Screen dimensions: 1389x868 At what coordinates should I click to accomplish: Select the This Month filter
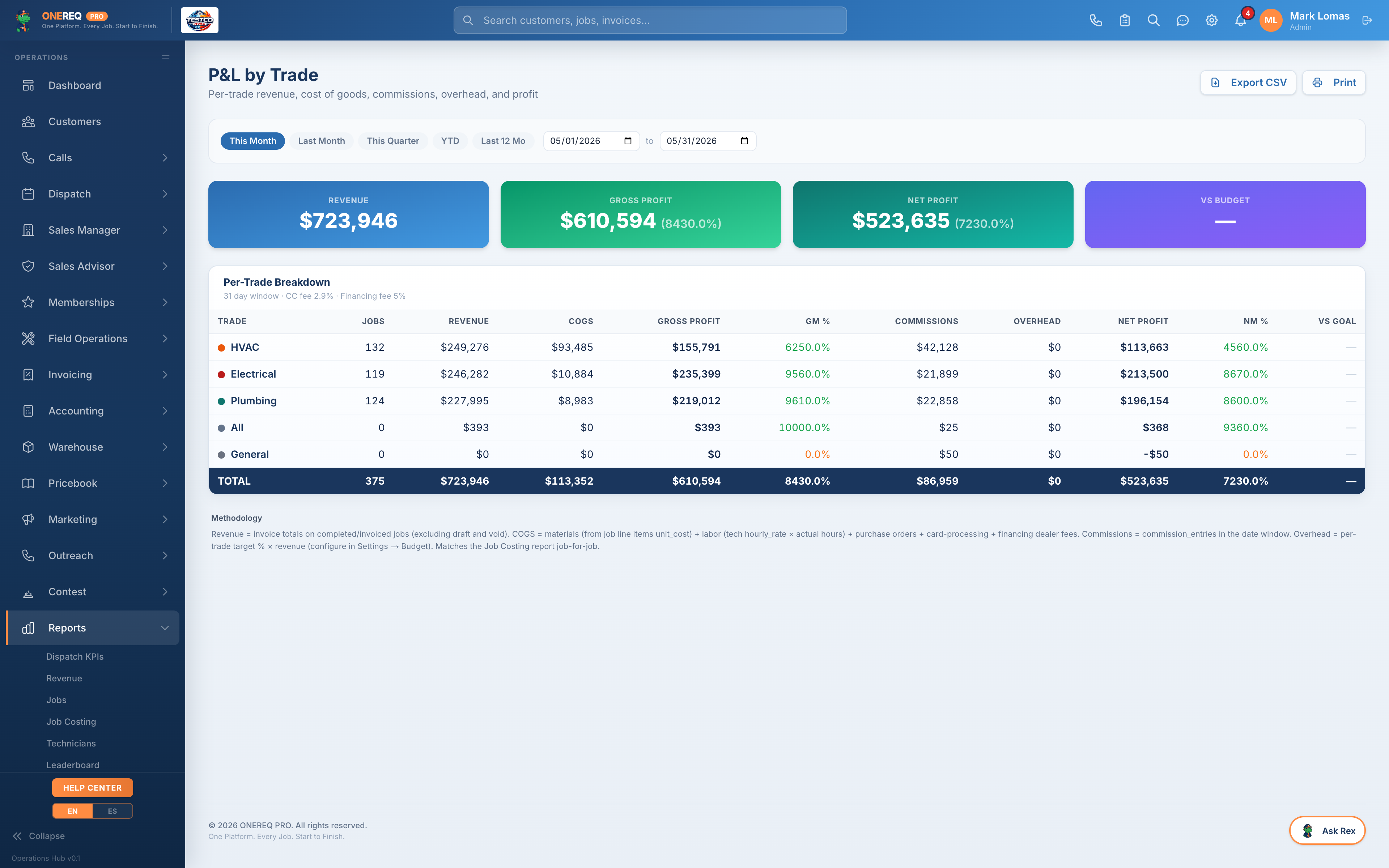click(252, 141)
